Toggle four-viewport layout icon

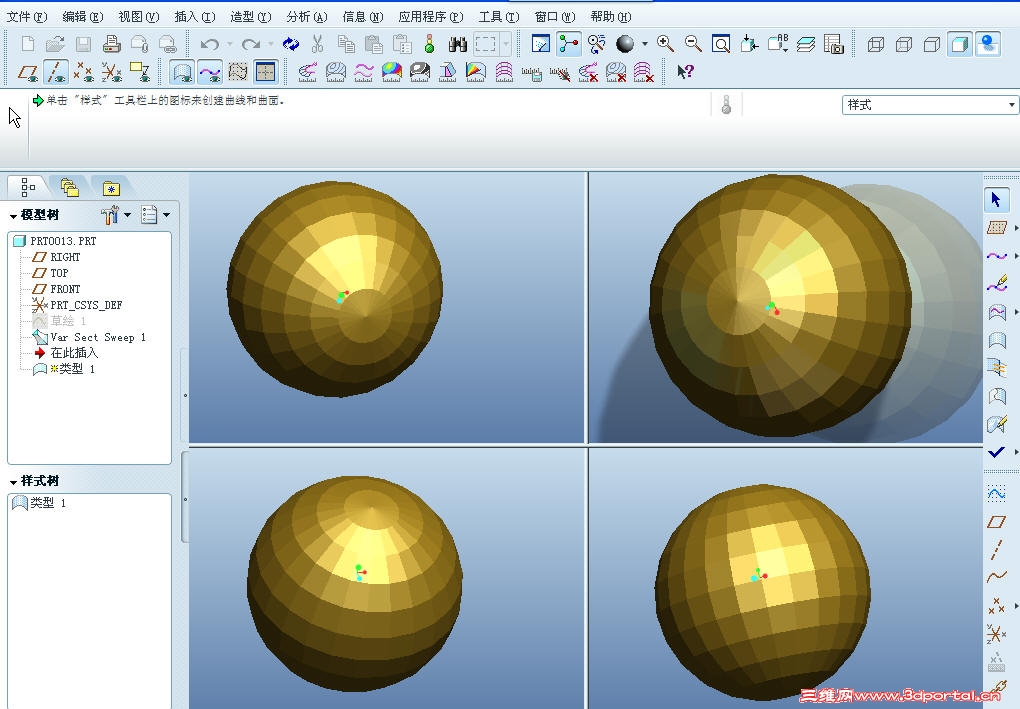pos(265,72)
